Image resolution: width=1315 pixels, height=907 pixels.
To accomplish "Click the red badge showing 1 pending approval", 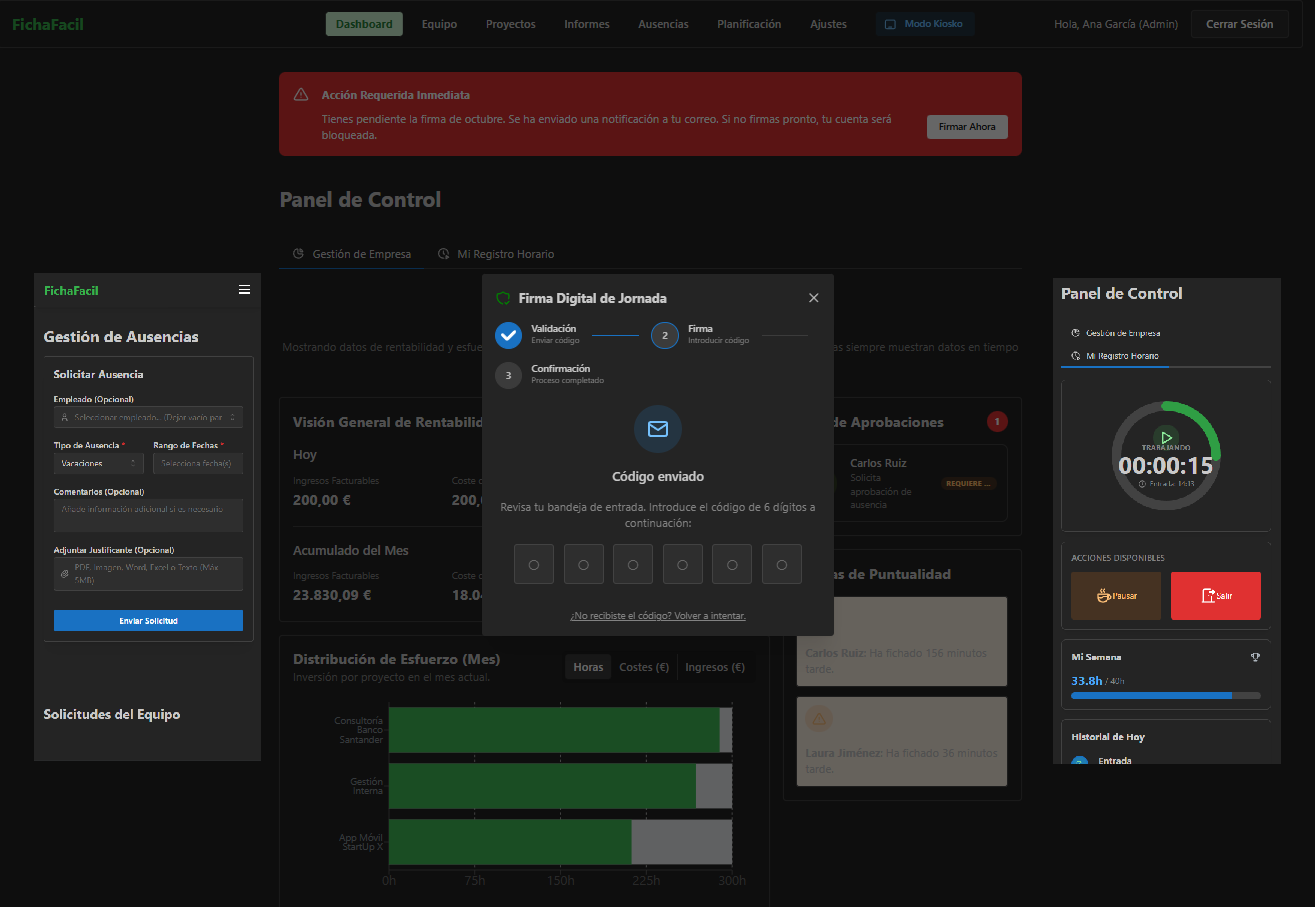I will click(997, 422).
